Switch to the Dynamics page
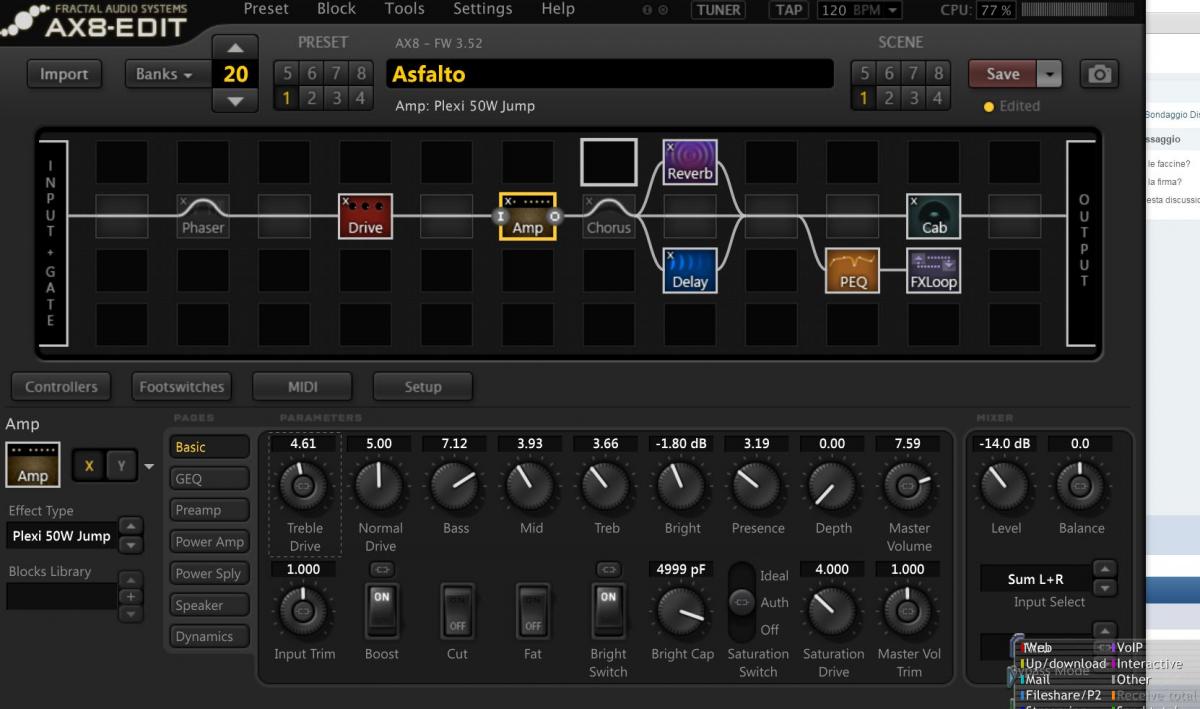 209,637
